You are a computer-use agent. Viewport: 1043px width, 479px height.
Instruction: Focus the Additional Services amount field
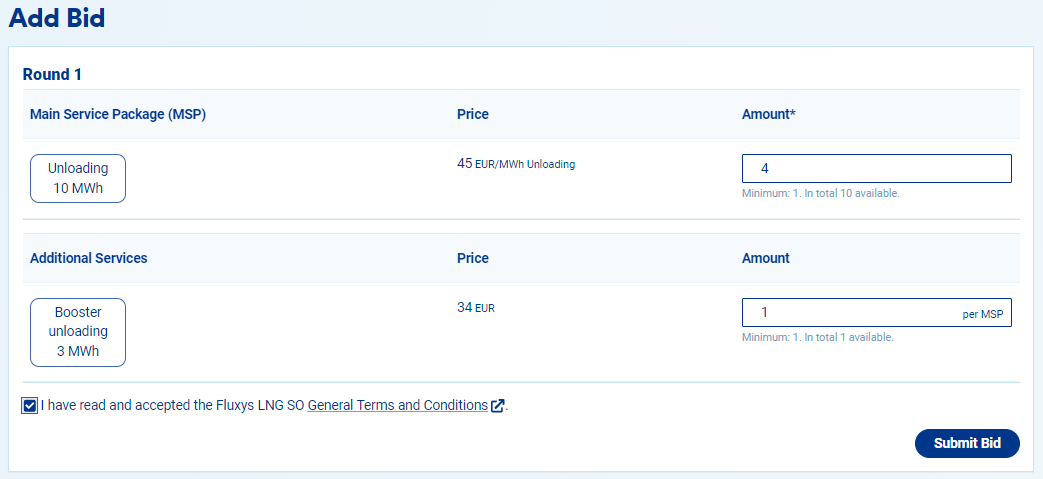pyautogui.click(x=850, y=313)
